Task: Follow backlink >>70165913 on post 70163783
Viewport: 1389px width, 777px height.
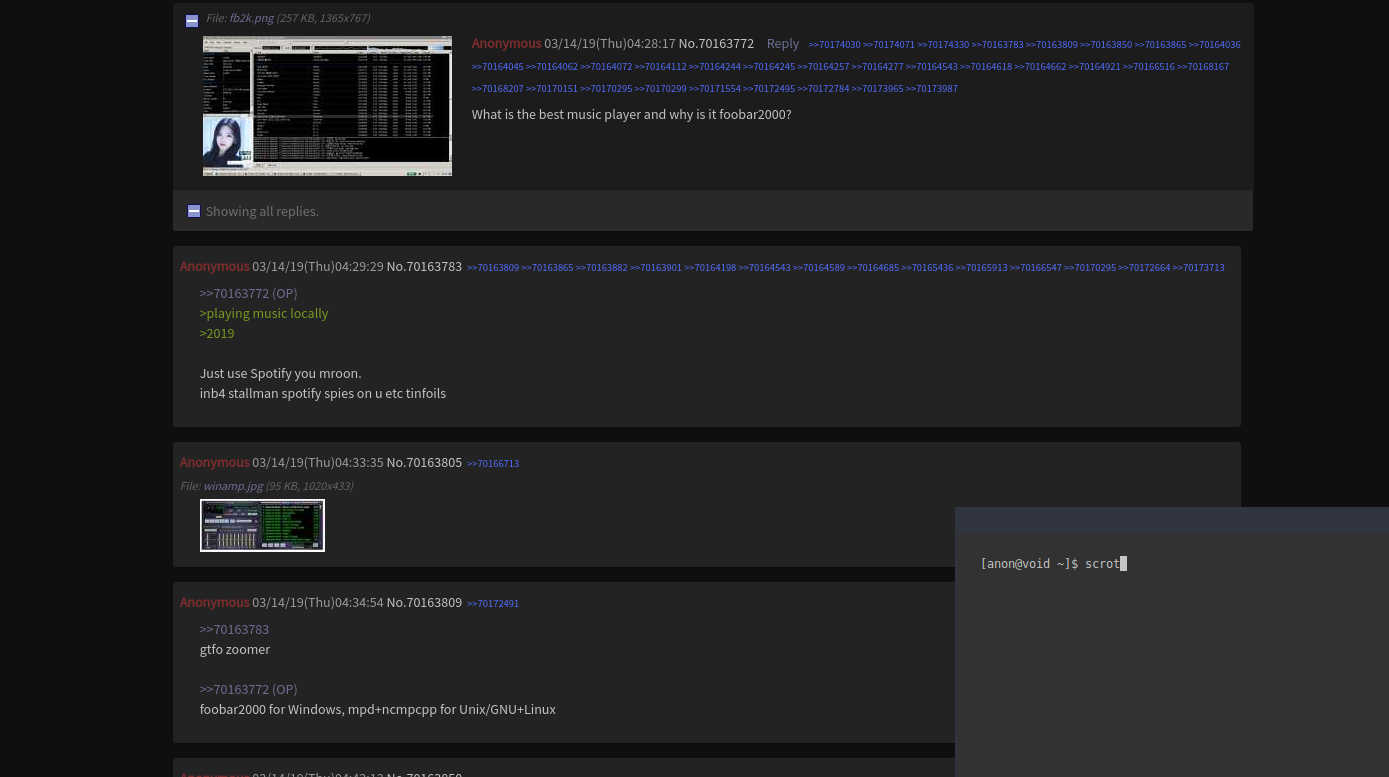Action: [986, 267]
